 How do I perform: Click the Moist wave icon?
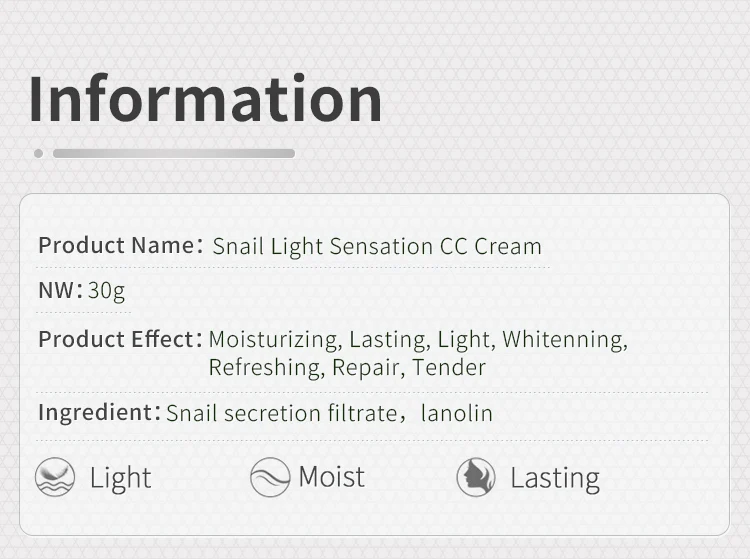[270, 477]
